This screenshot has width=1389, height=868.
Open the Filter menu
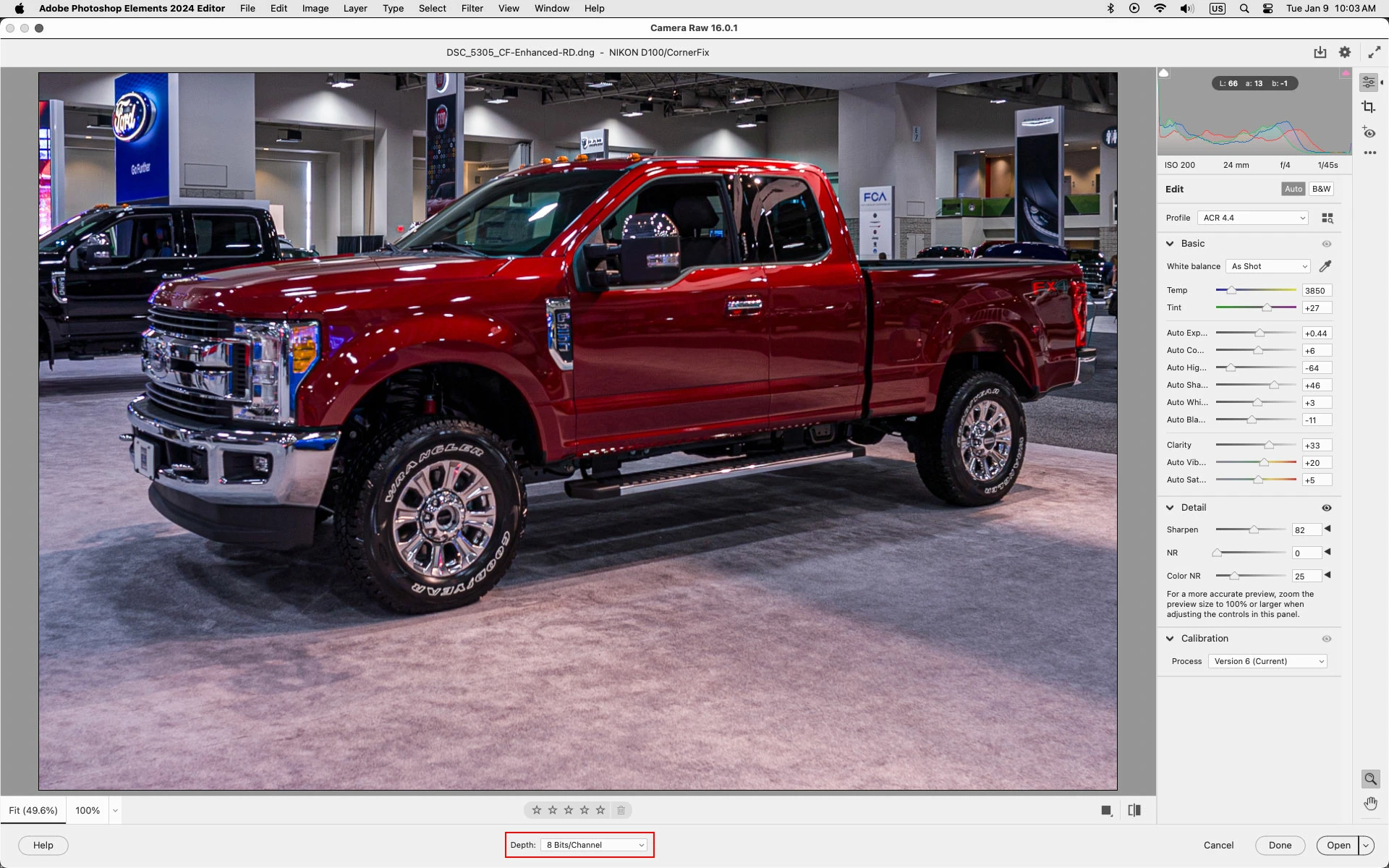tap(472, 8)
